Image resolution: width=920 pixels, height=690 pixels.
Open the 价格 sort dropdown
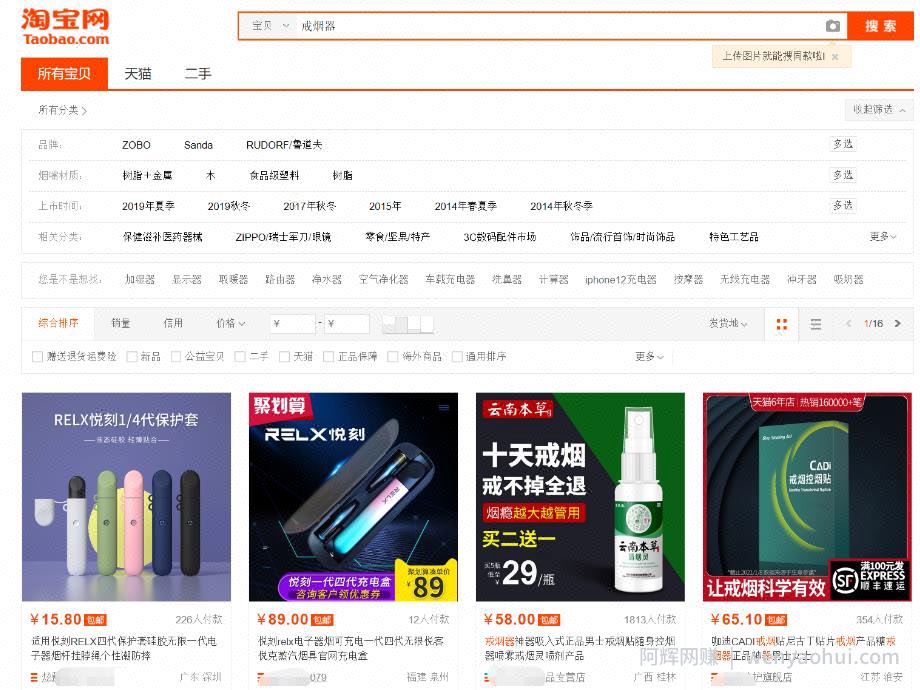(x=231, y=323)
